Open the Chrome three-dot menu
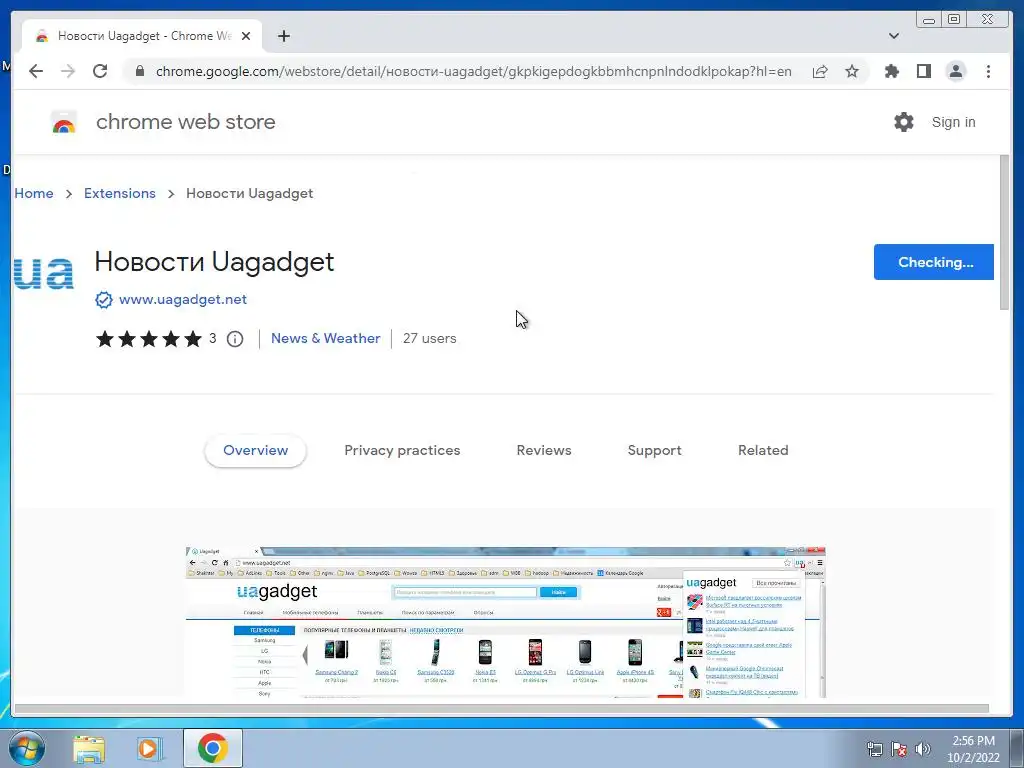Image resolution: width=1024 pixels, height=768 pixels. [x=988, y=71]
